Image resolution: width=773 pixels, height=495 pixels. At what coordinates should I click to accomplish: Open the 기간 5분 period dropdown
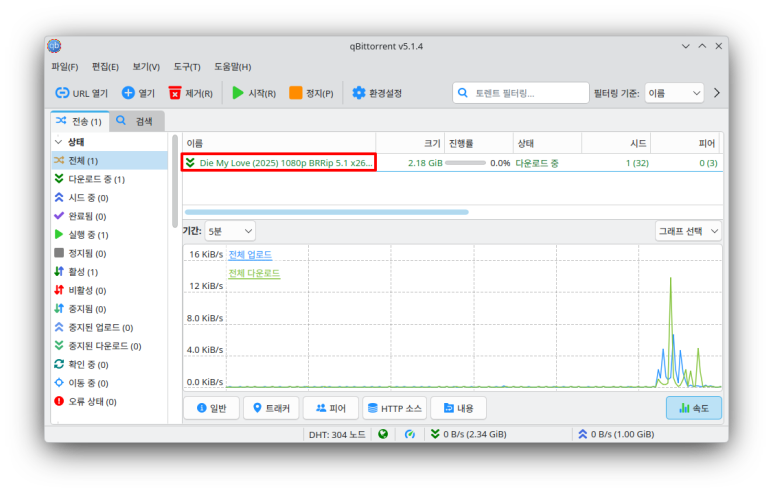[x=230, y=231]
